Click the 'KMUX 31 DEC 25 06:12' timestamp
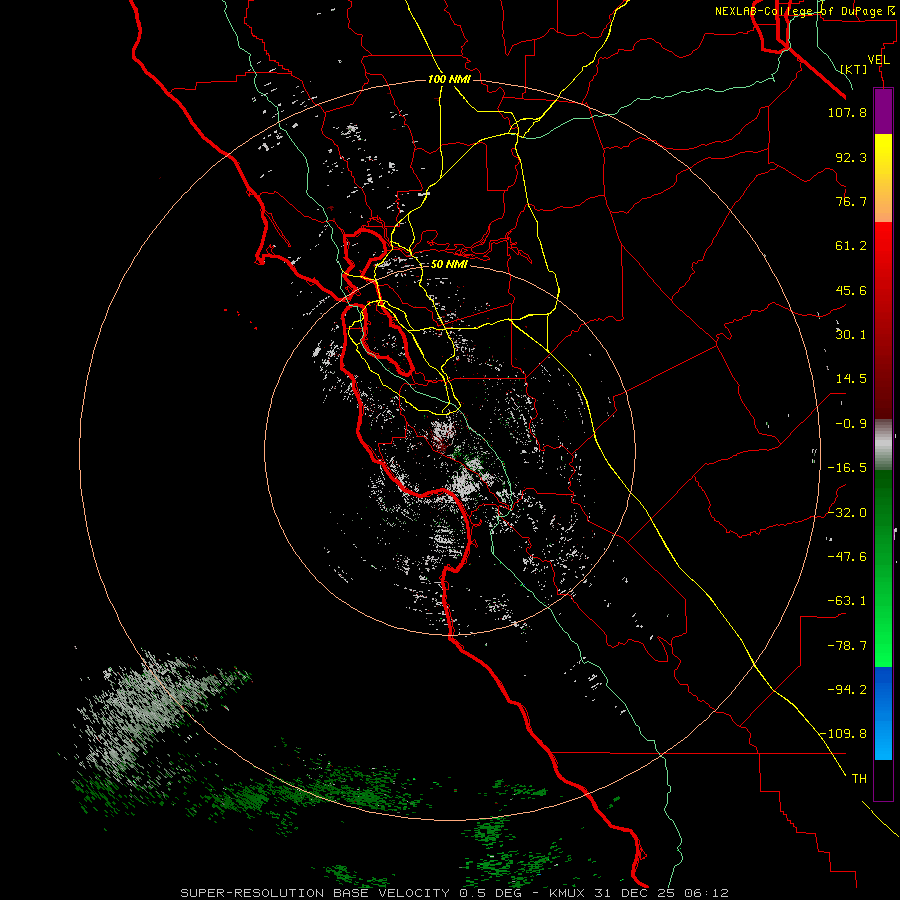 tap(639, 893)
